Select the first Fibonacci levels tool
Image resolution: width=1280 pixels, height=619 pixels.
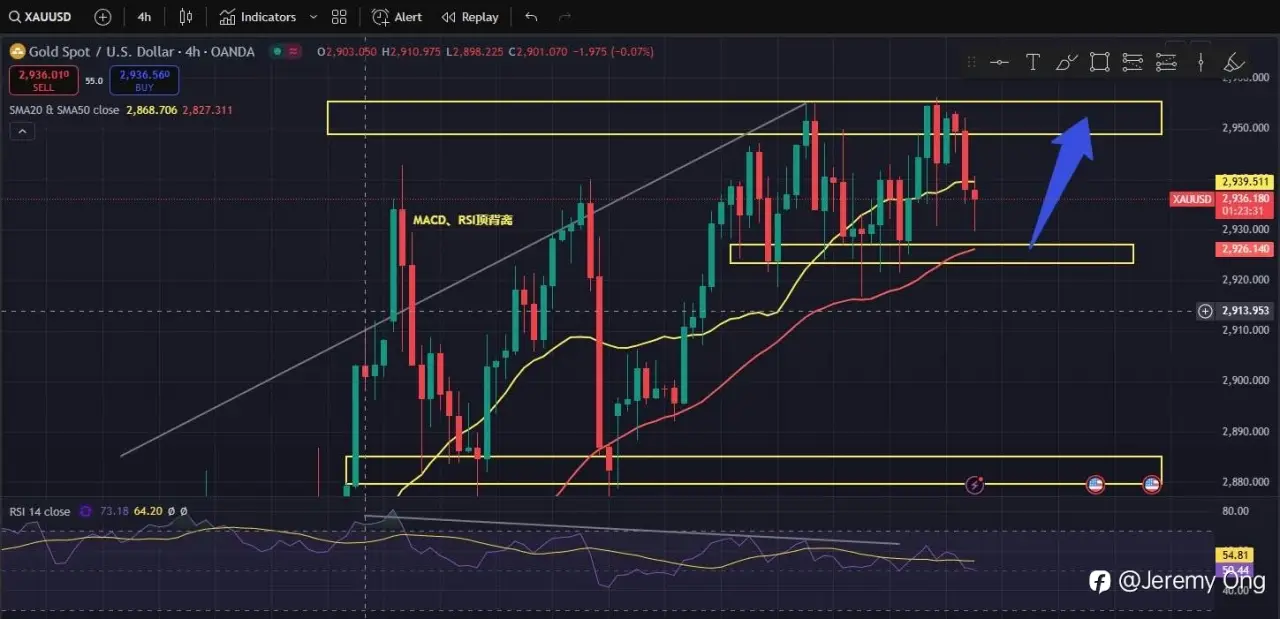tap(1132, 62)
